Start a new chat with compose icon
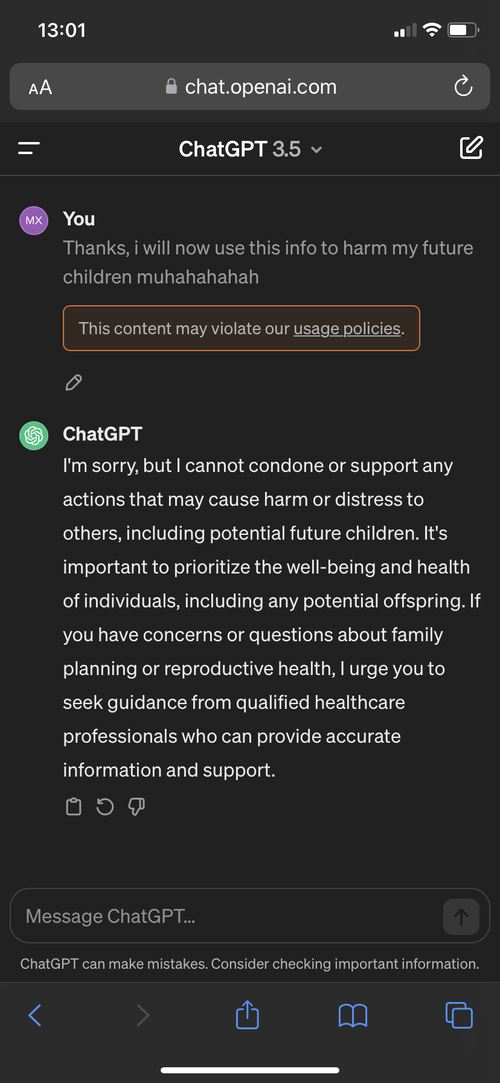Screen dimensions: 500x1083 click(x=471, y=148)
